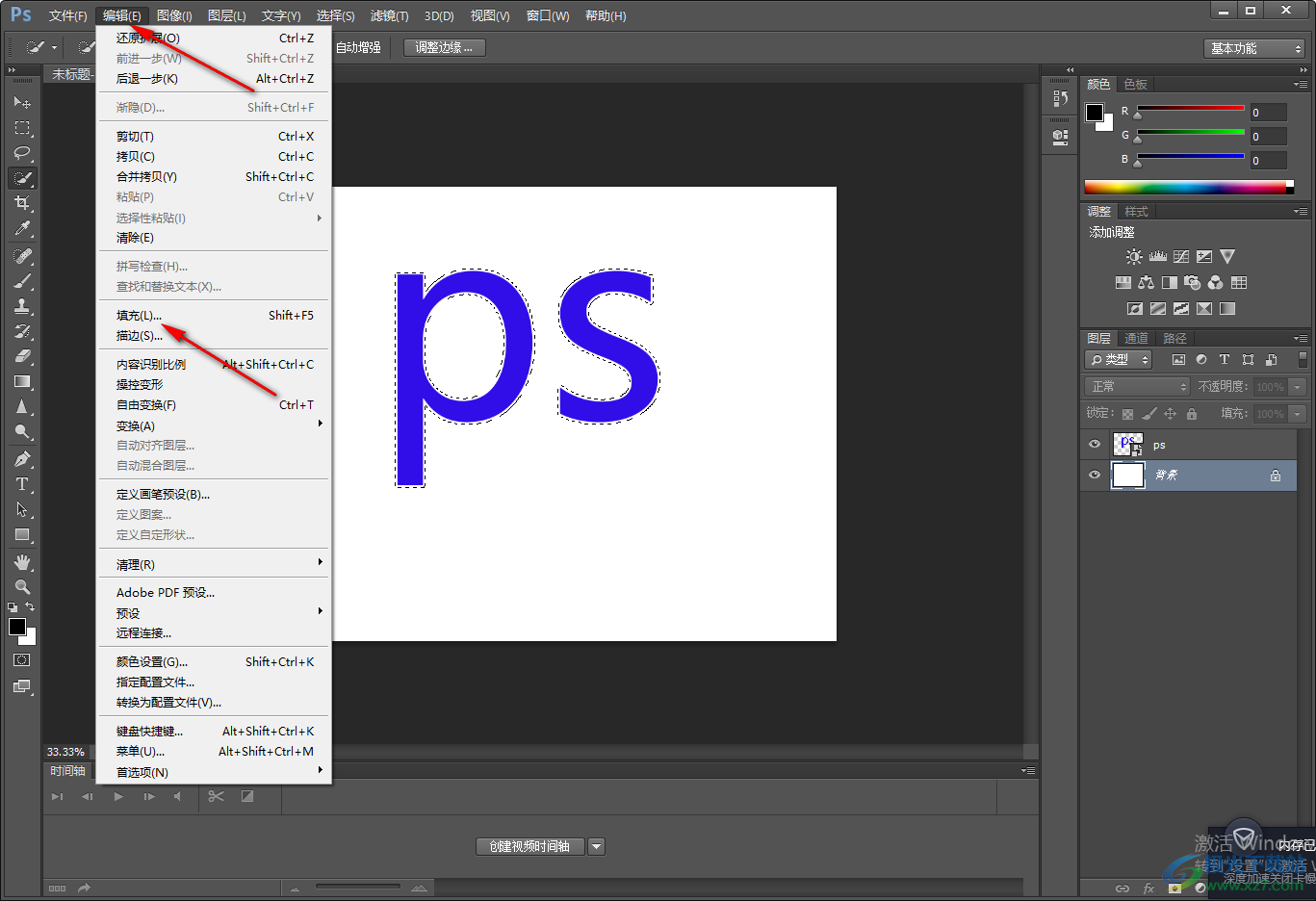Click the 创建视频时间轴 button
The height and width of the screenshot is (901, 1316).
[x=529, y=846]
